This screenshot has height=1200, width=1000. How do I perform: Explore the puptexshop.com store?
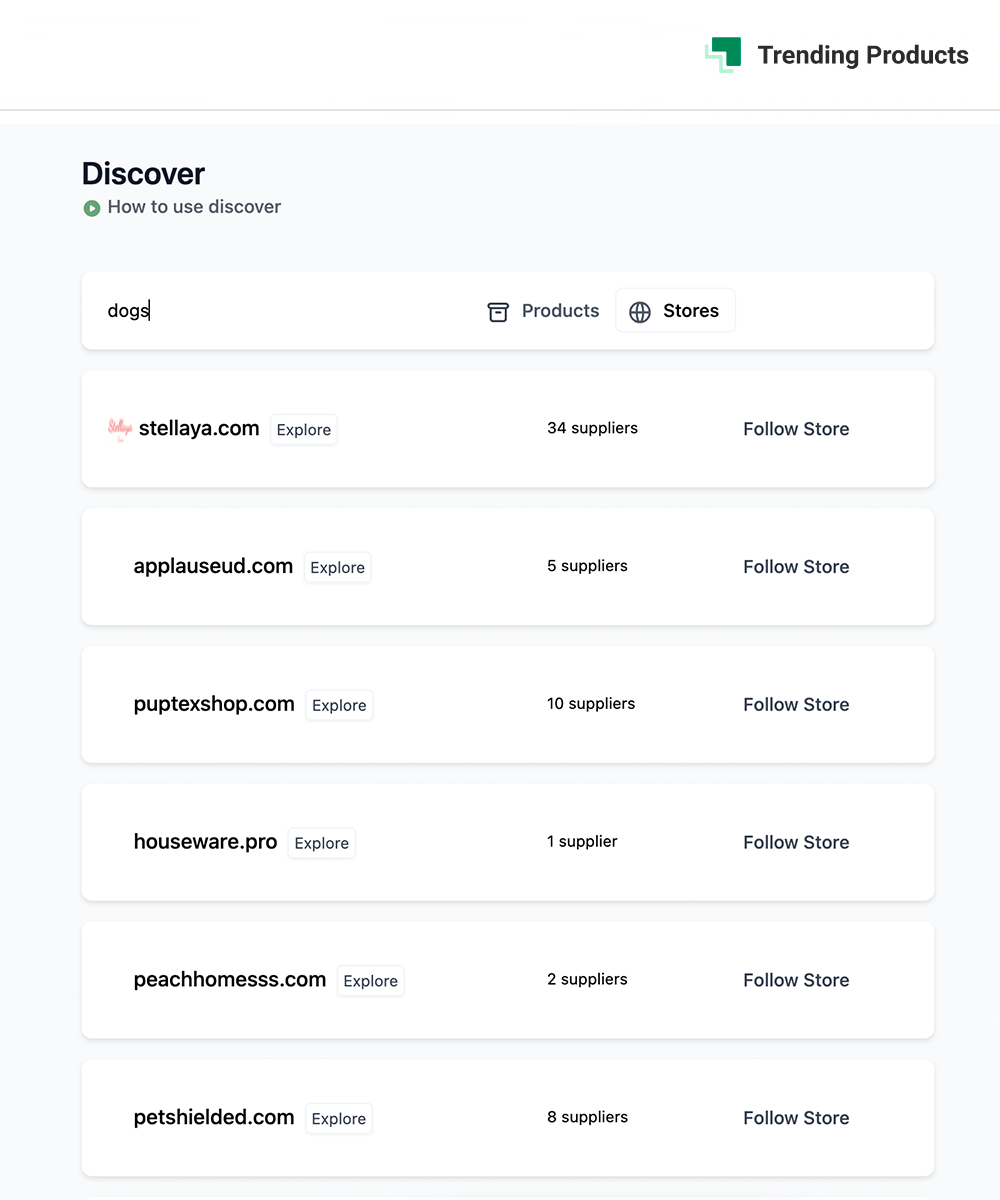pos(339,706)
